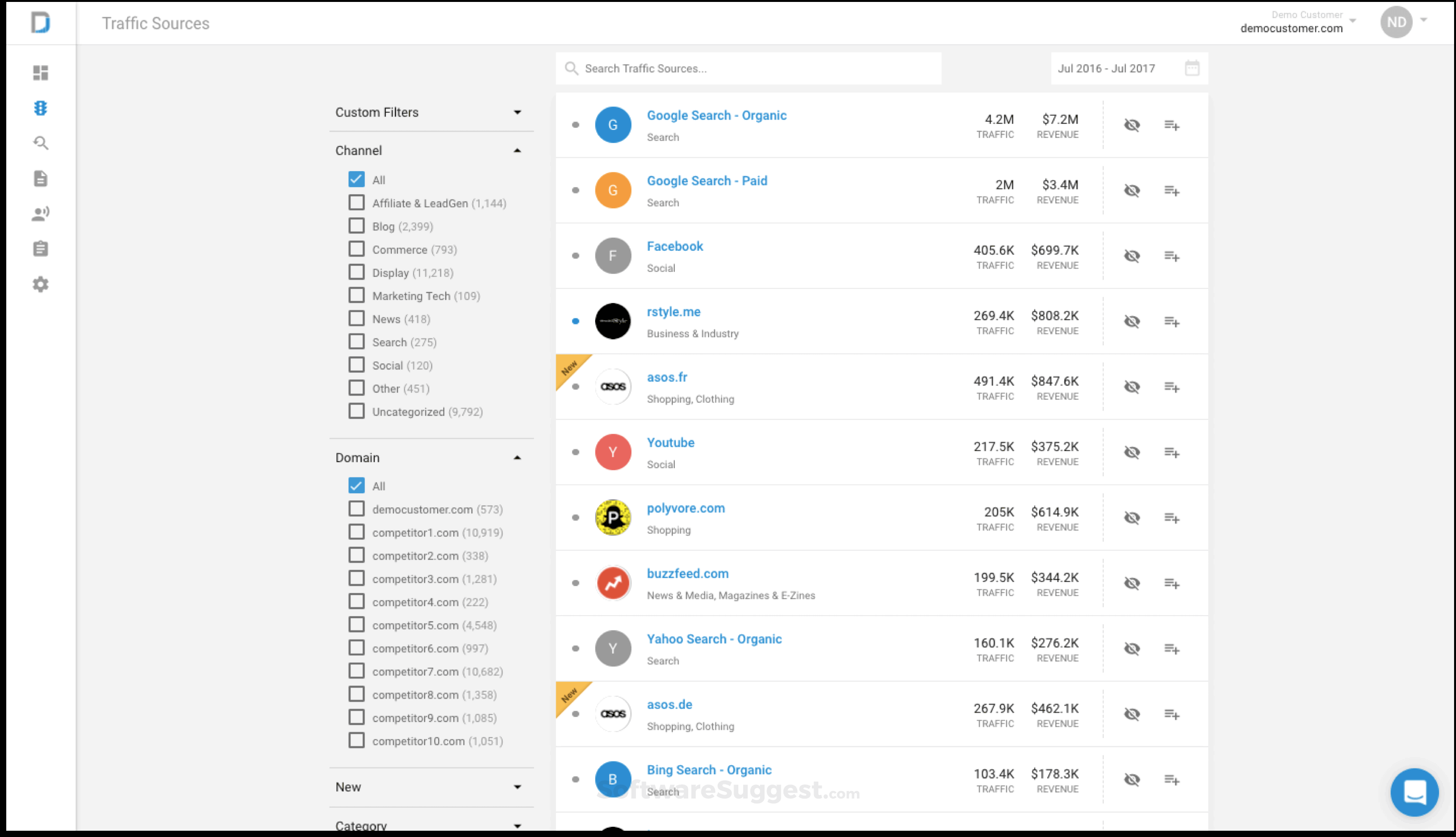Uncheck the All checkbox under Channel
This screenshot has height=837, width=1456.
point(356,179)
